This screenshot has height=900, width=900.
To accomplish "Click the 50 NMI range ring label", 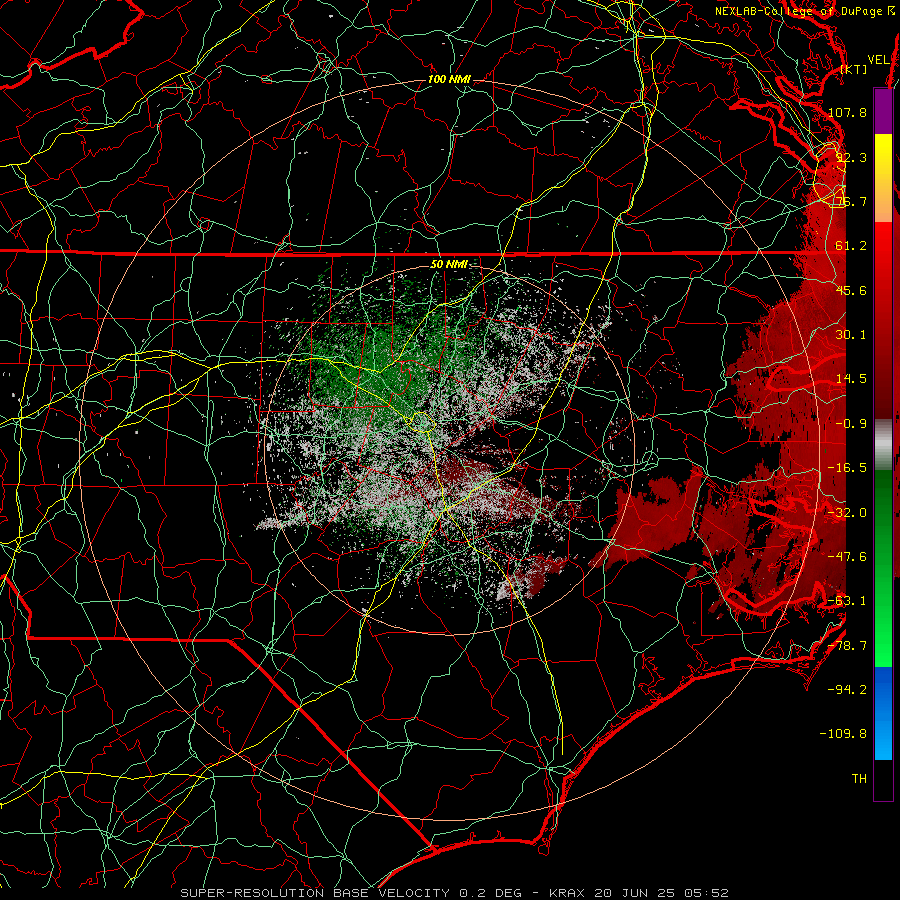I will click(449, 265).
